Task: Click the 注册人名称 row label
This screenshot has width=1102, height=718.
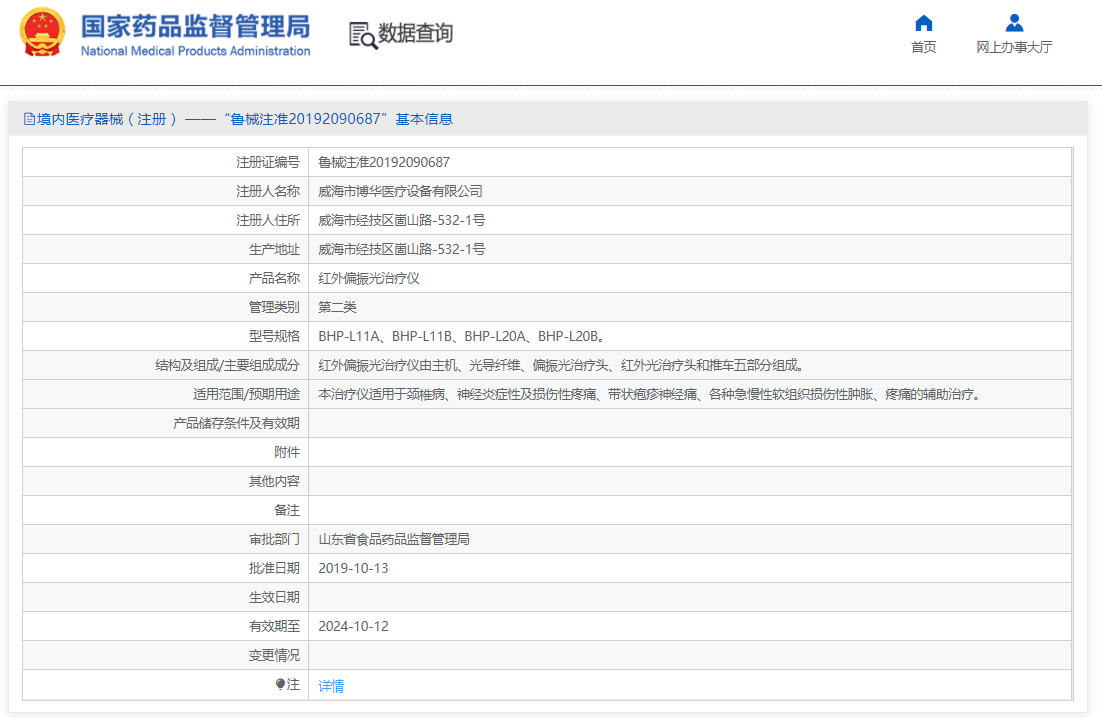Action: tap(268, 191)
